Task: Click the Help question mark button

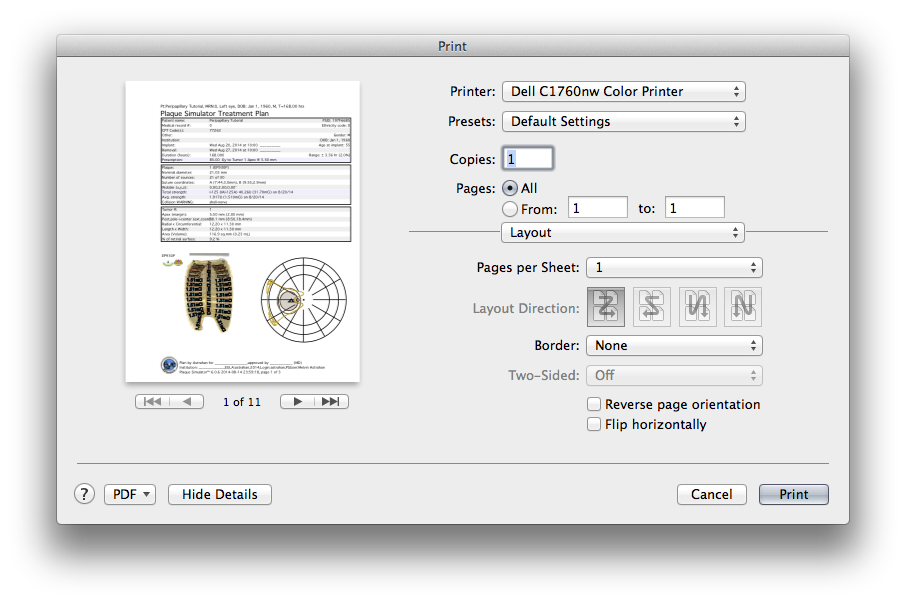Action: coord(84,494)
